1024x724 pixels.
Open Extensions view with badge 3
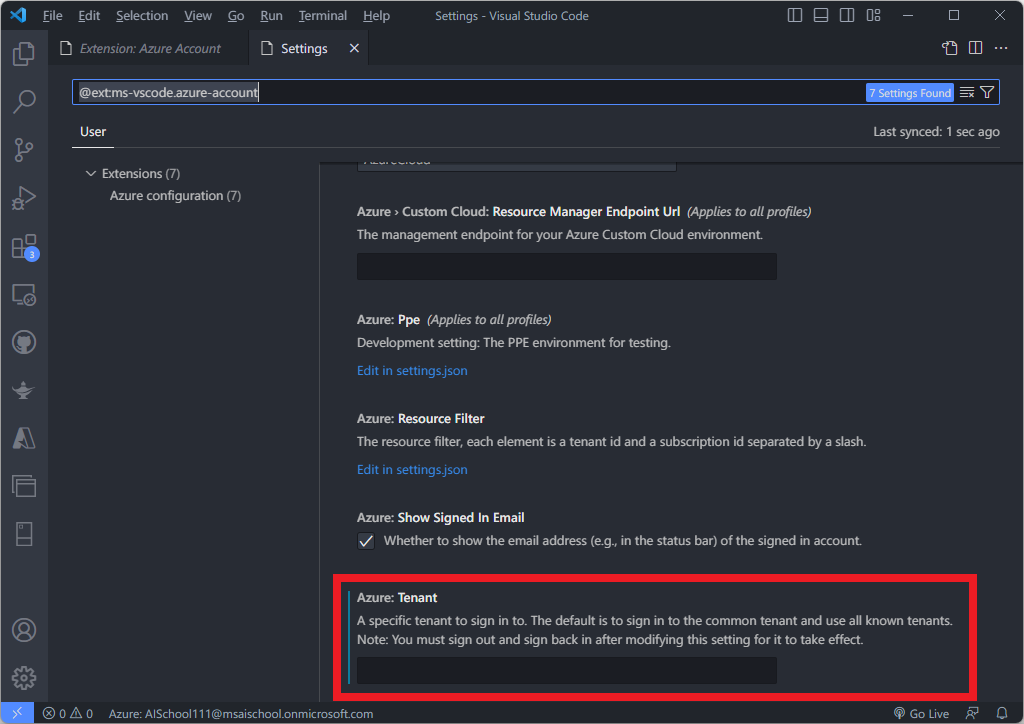(x=24, y=247)
